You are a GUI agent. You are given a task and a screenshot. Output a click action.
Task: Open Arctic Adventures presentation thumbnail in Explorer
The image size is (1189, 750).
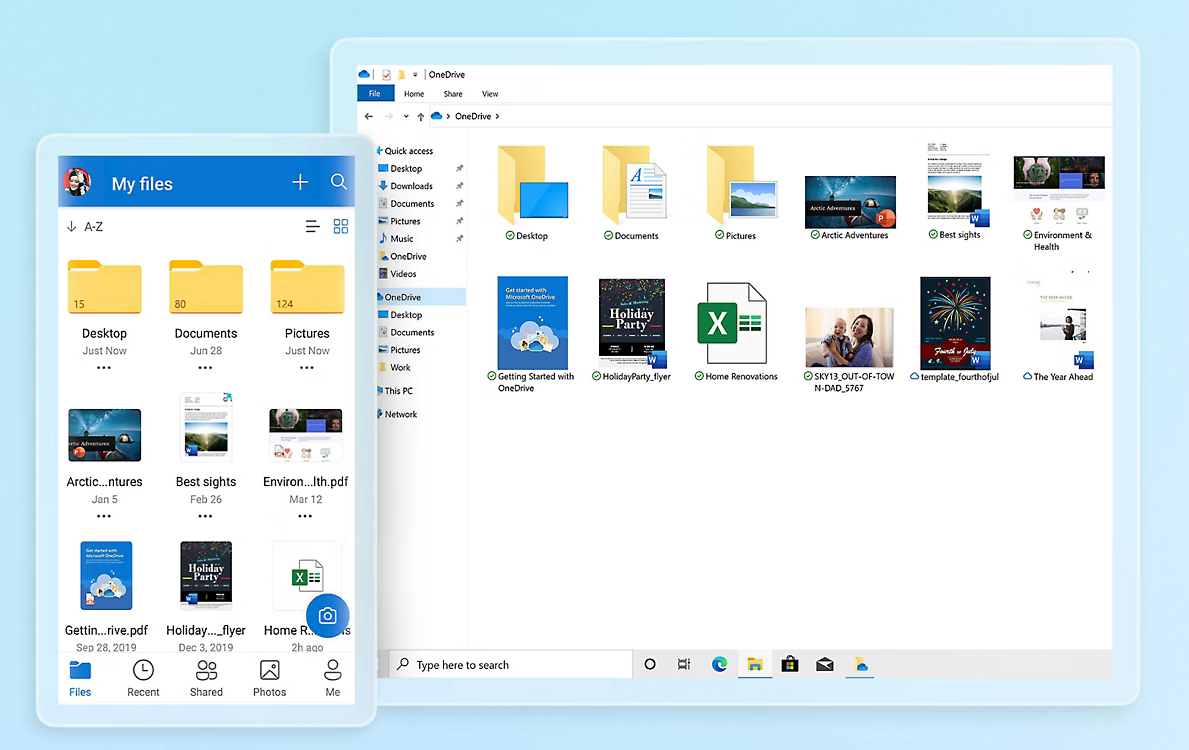pyautogui.click(x=849, y=202)
